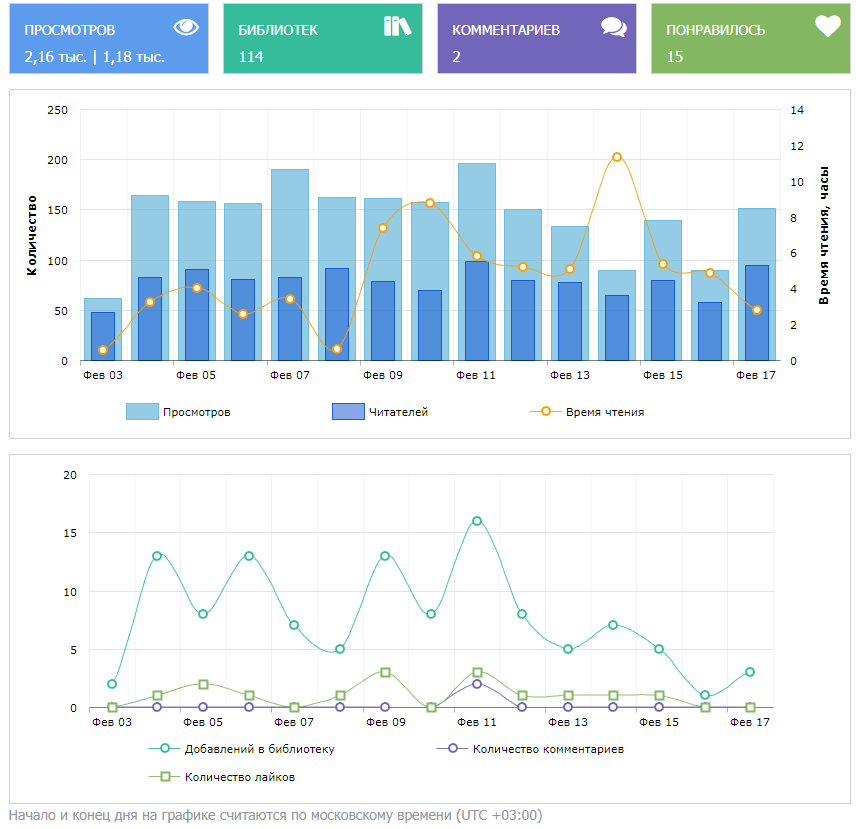Click the books icon in Библиотек card

pos(397,26)
